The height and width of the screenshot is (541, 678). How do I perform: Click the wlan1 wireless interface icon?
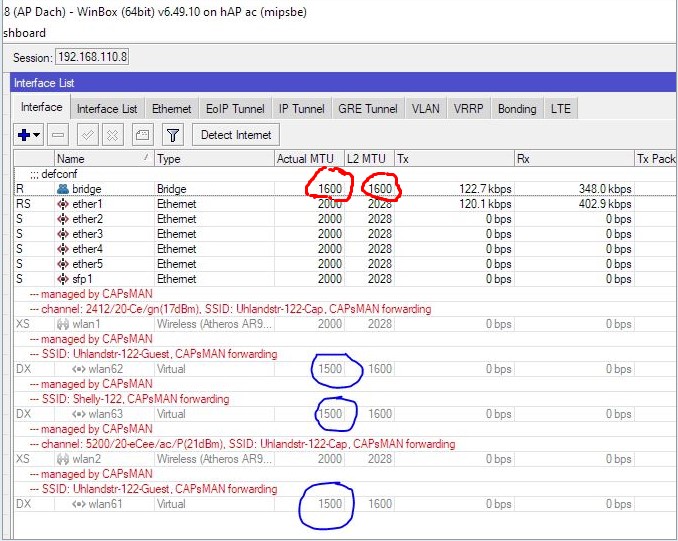click(x=63, y=324)
